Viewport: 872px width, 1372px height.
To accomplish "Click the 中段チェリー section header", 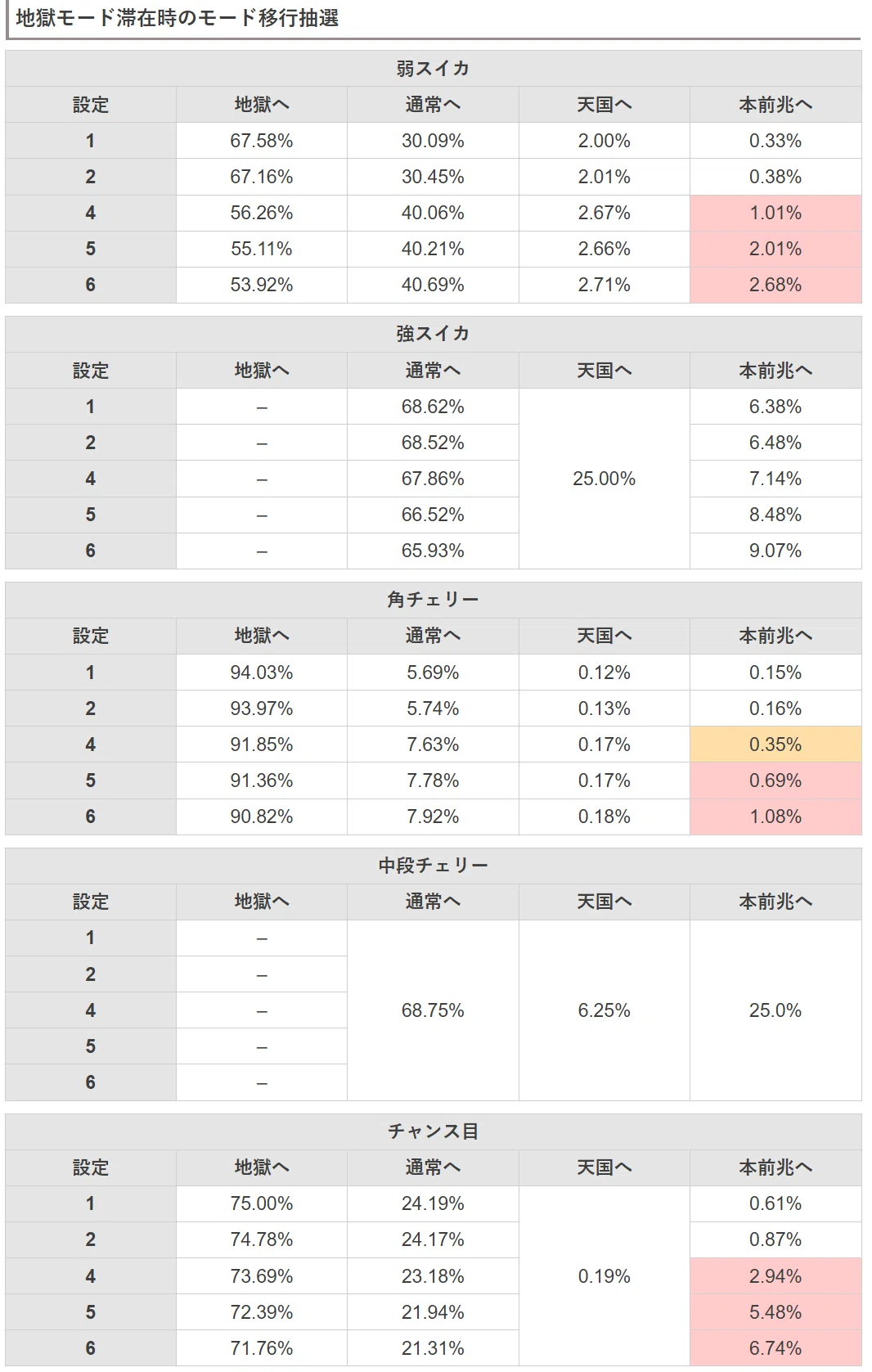I will [x=433, y=866].
